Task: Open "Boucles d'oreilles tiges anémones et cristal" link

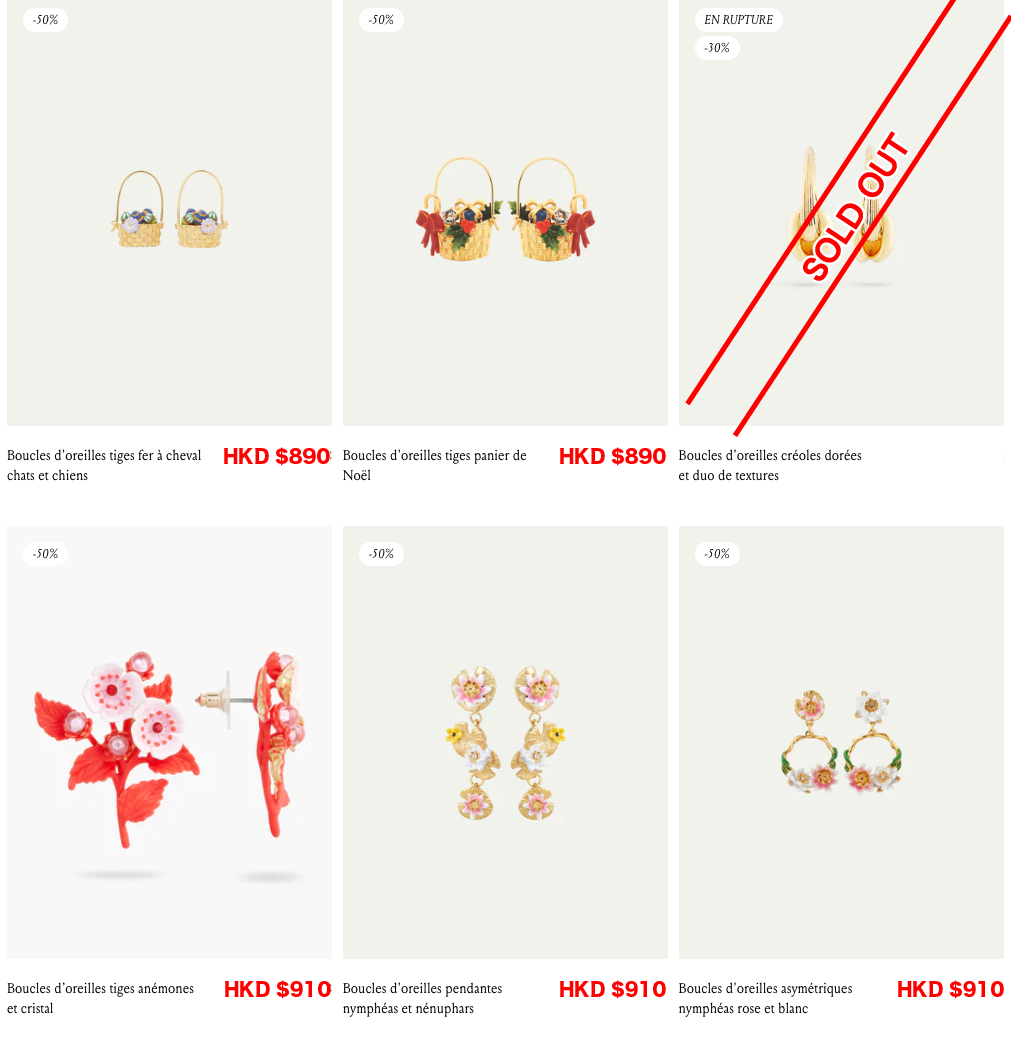Action: click(100, 998)
